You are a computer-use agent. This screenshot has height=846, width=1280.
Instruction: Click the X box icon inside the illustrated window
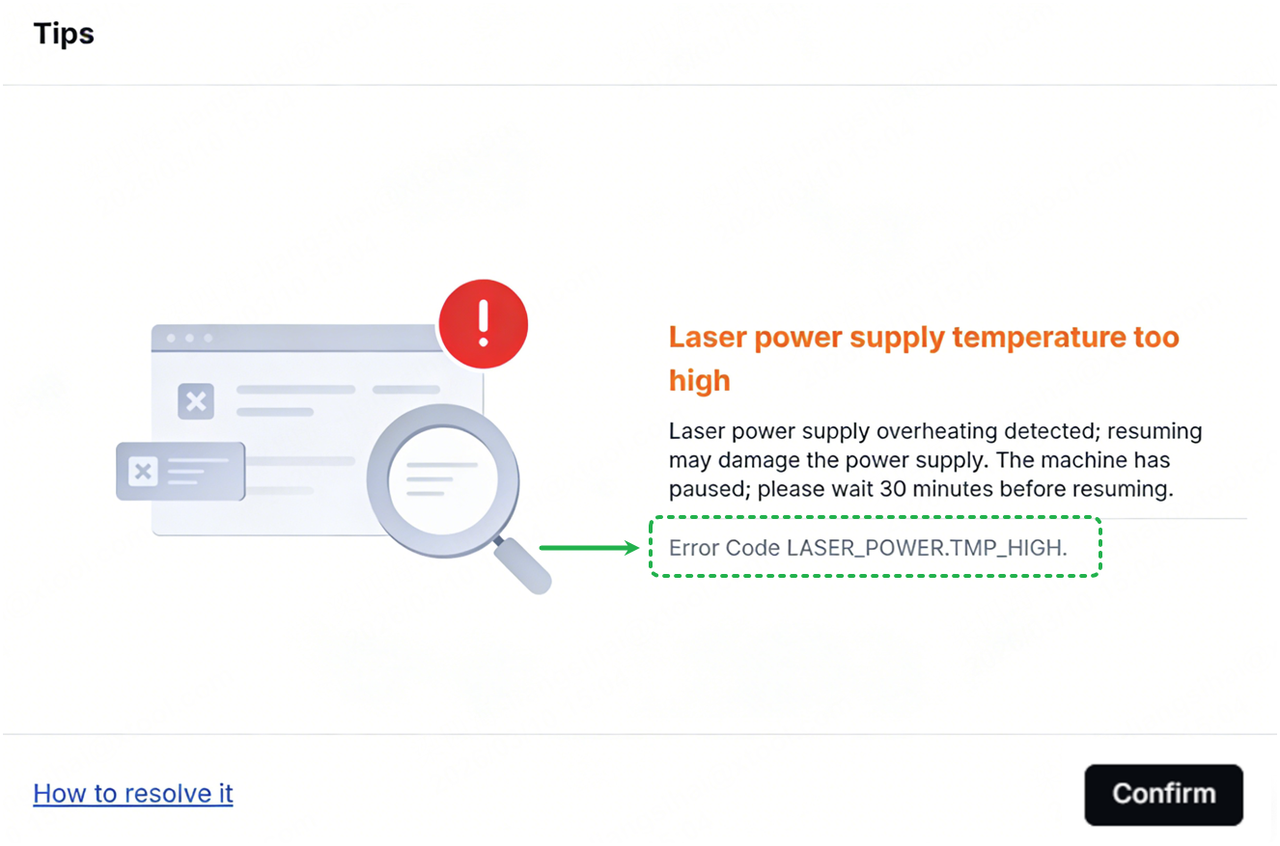click(196, 402)
